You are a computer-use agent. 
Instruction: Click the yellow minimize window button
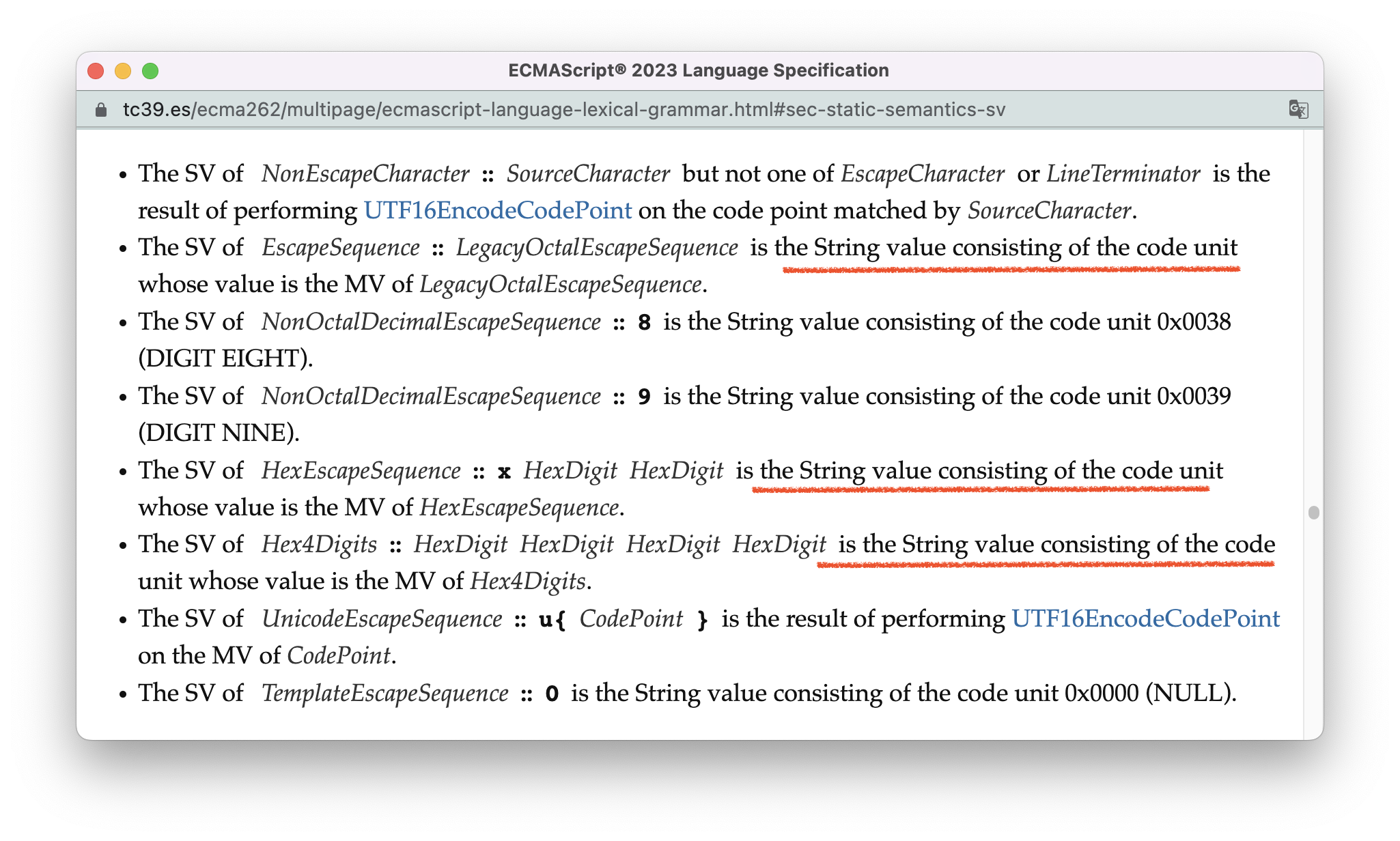tap(123, 71)
